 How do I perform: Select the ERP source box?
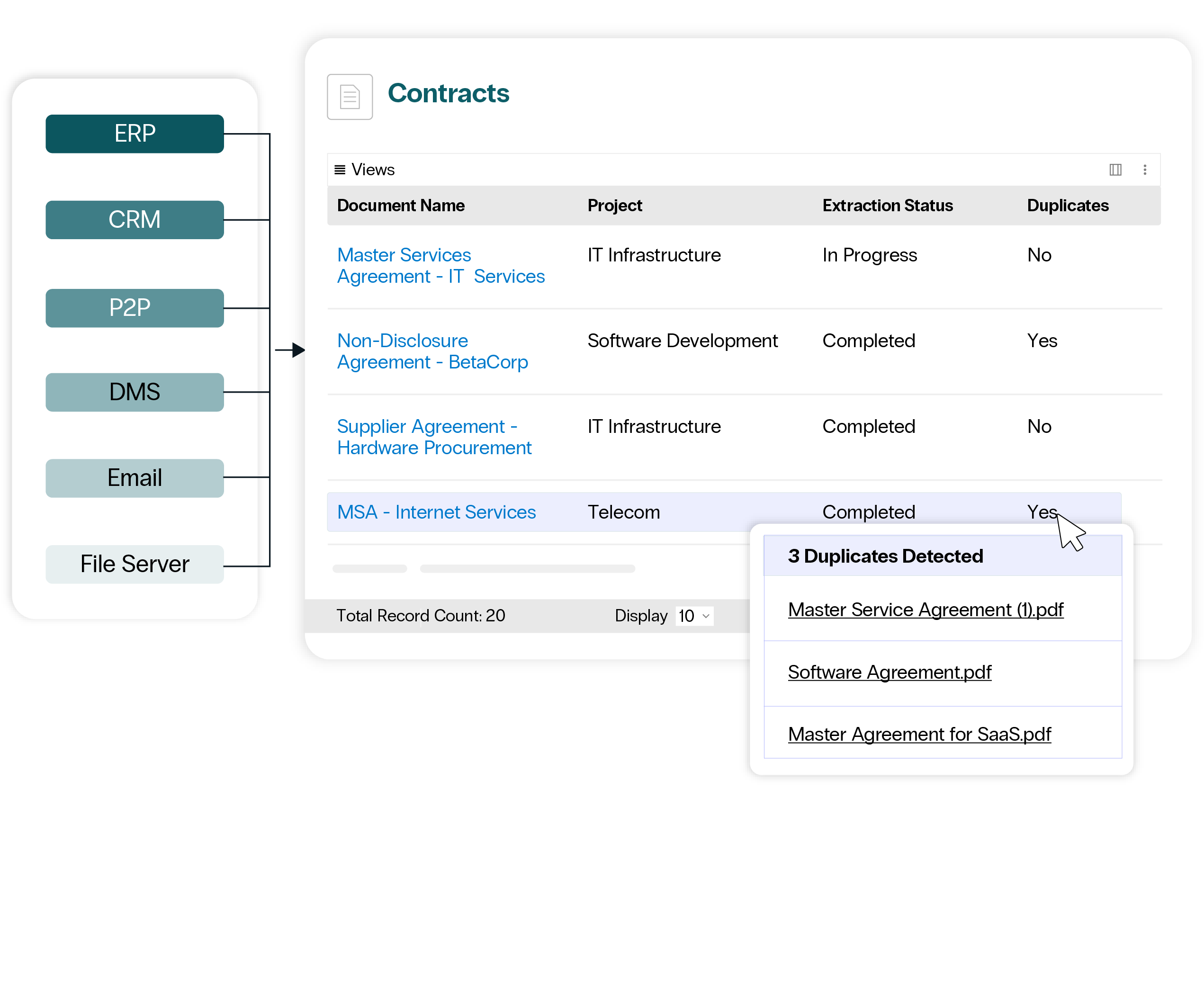[x=135, y=134]
